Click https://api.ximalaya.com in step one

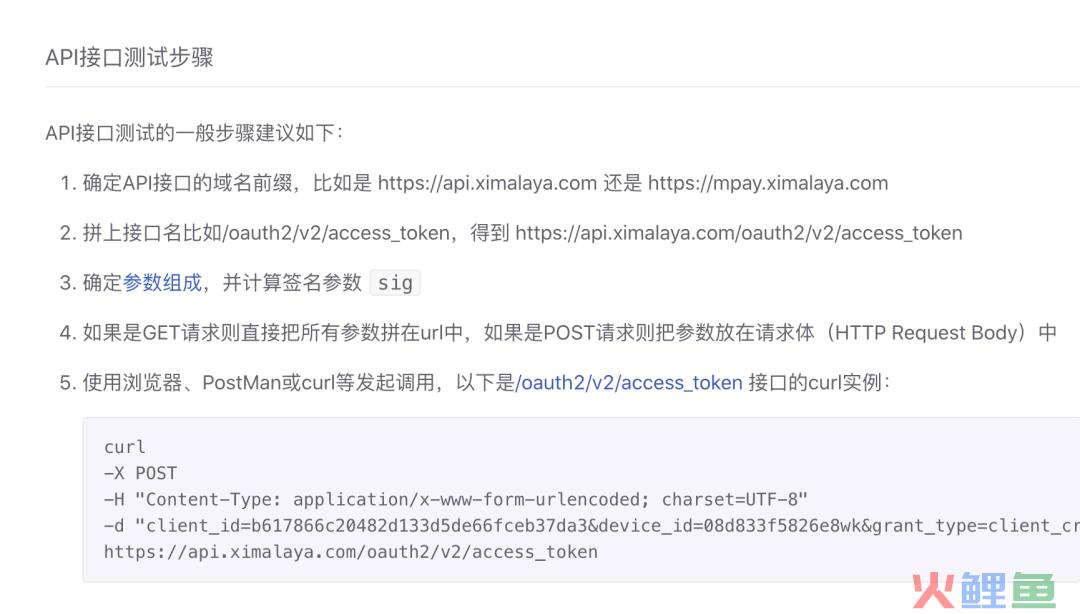pos(487,183)
